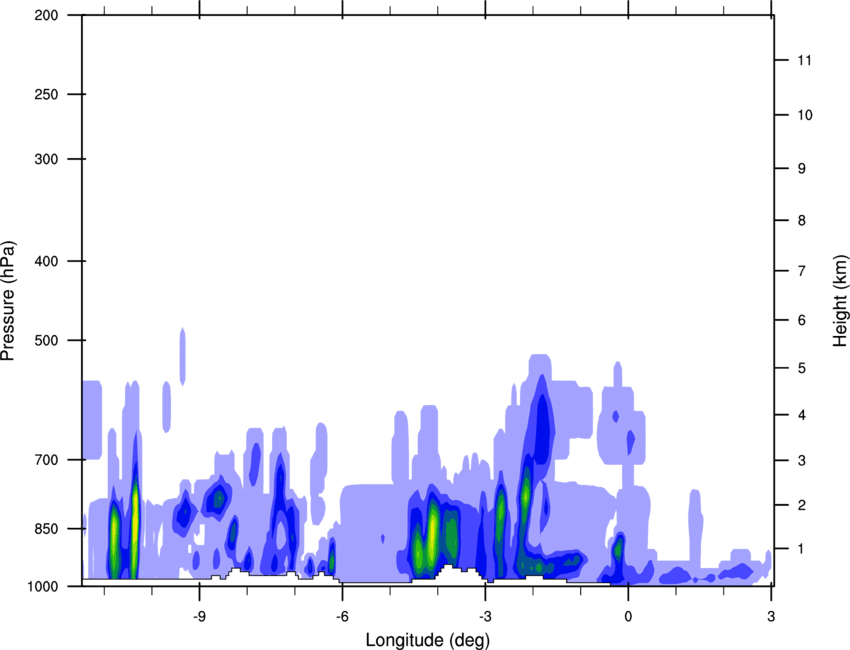Click the 700 pressure tick label
This screenshot has height=650, width=850.
46,460
